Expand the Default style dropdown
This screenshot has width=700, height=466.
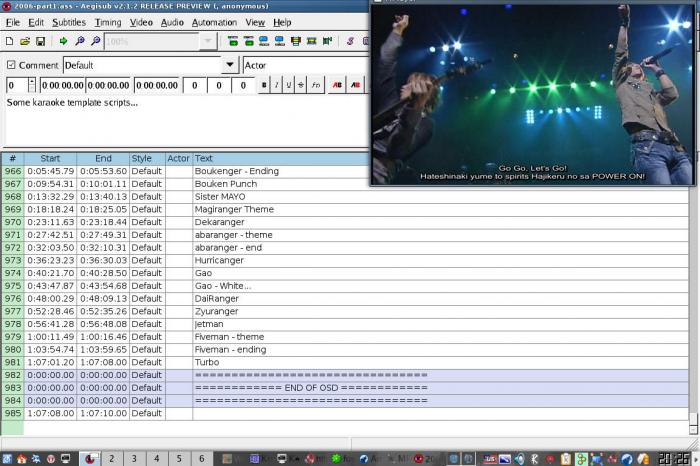229,65
